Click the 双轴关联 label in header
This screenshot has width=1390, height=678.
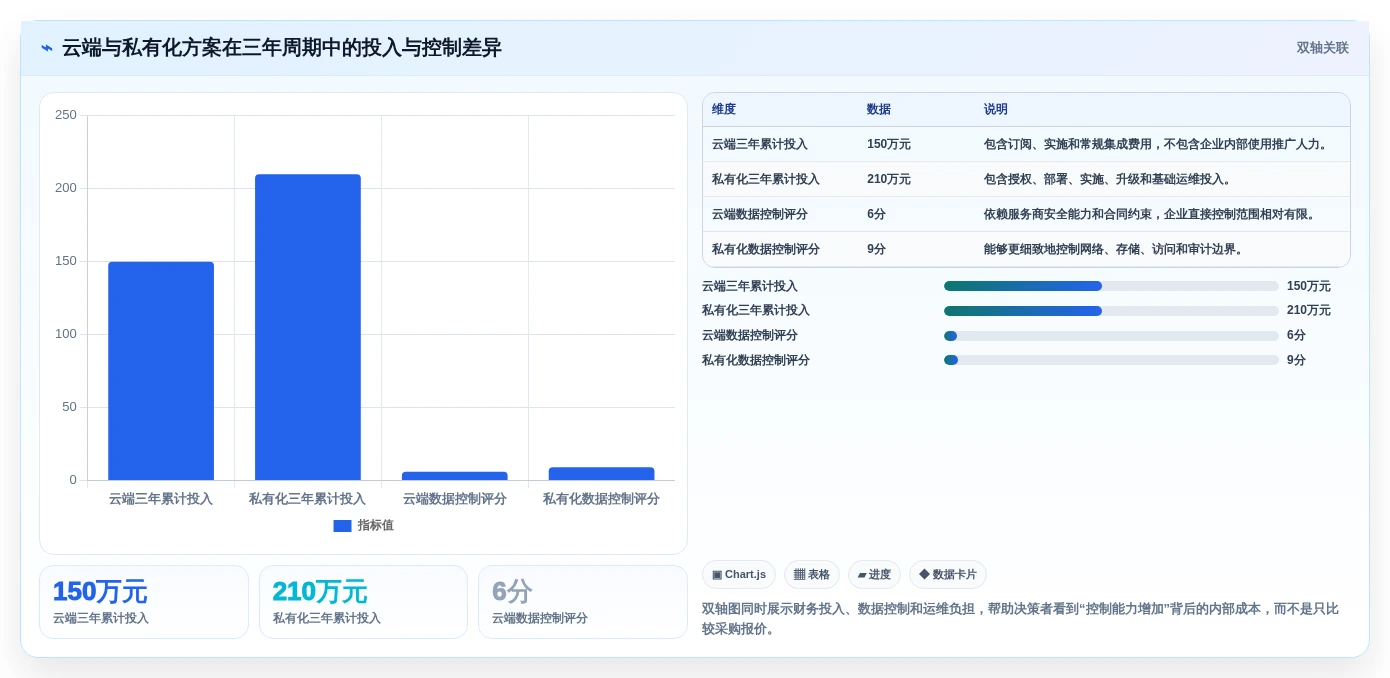tap(1322, 48)
